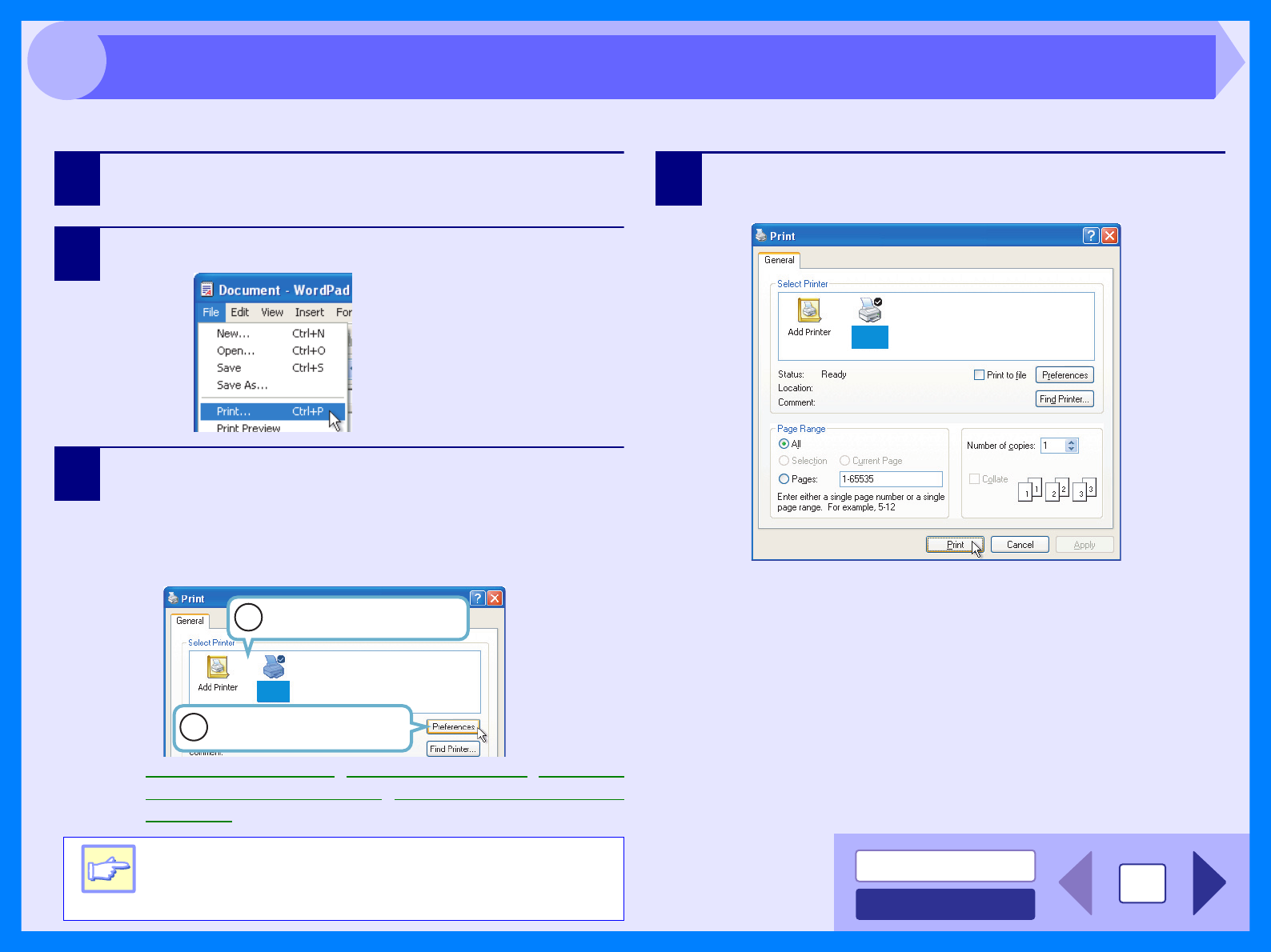
Task: Click the dark blue navigation button
Action: click(945, 904)
